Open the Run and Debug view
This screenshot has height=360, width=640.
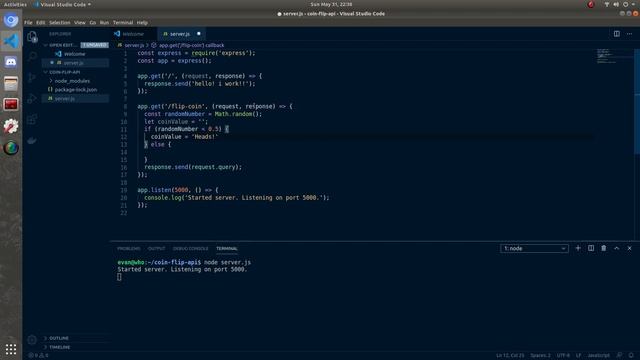click(32, 98)
